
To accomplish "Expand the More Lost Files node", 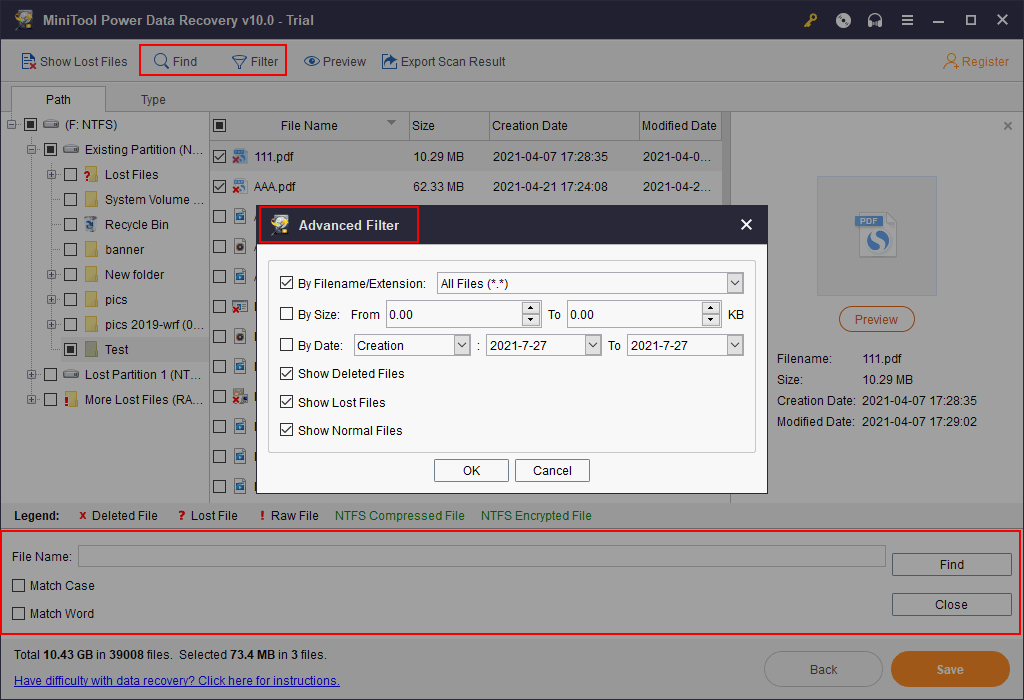I will 31,399.
